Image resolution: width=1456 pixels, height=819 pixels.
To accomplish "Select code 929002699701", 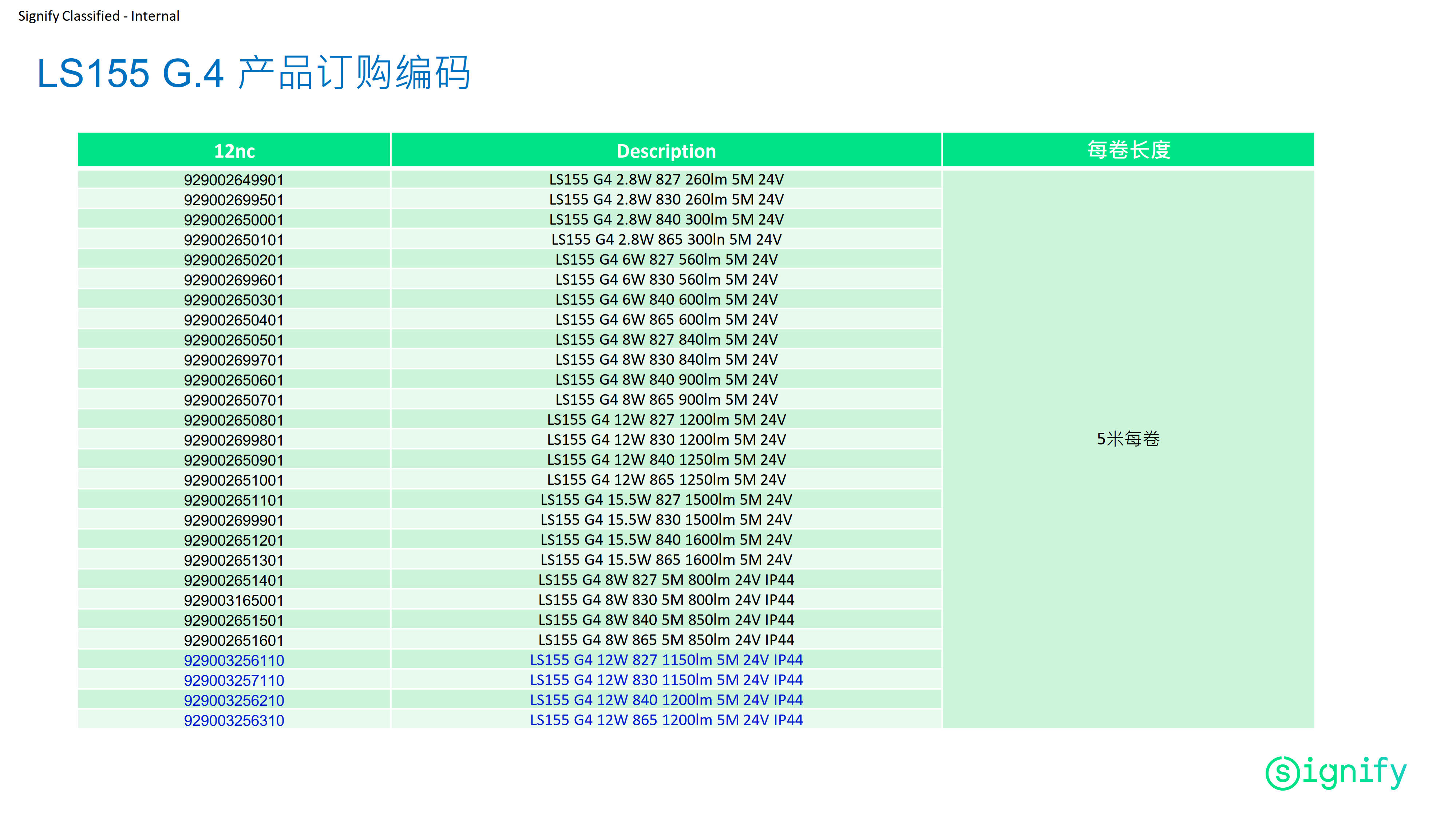I will pos(233,360).
